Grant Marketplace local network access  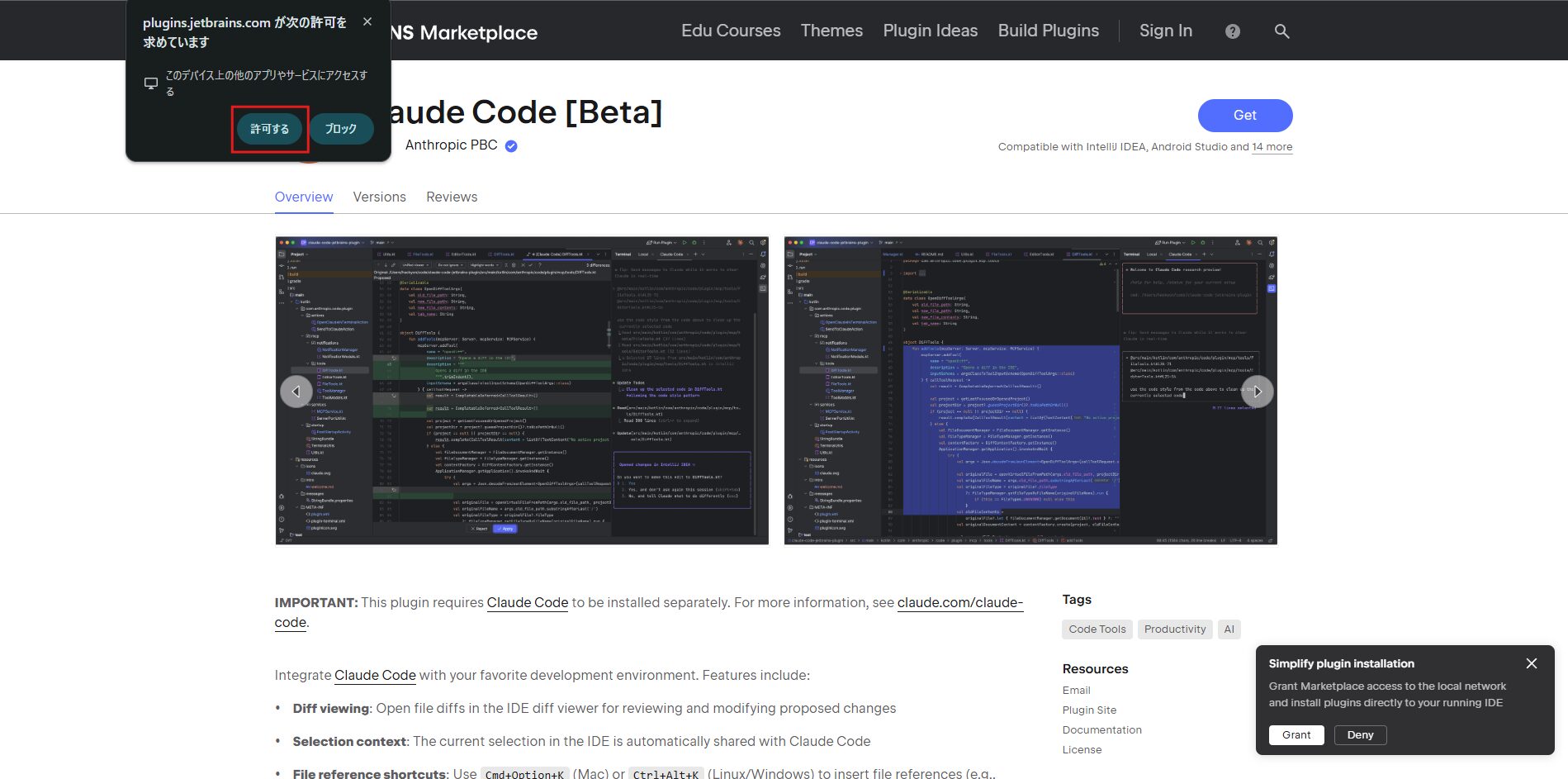coord(1296,735)
